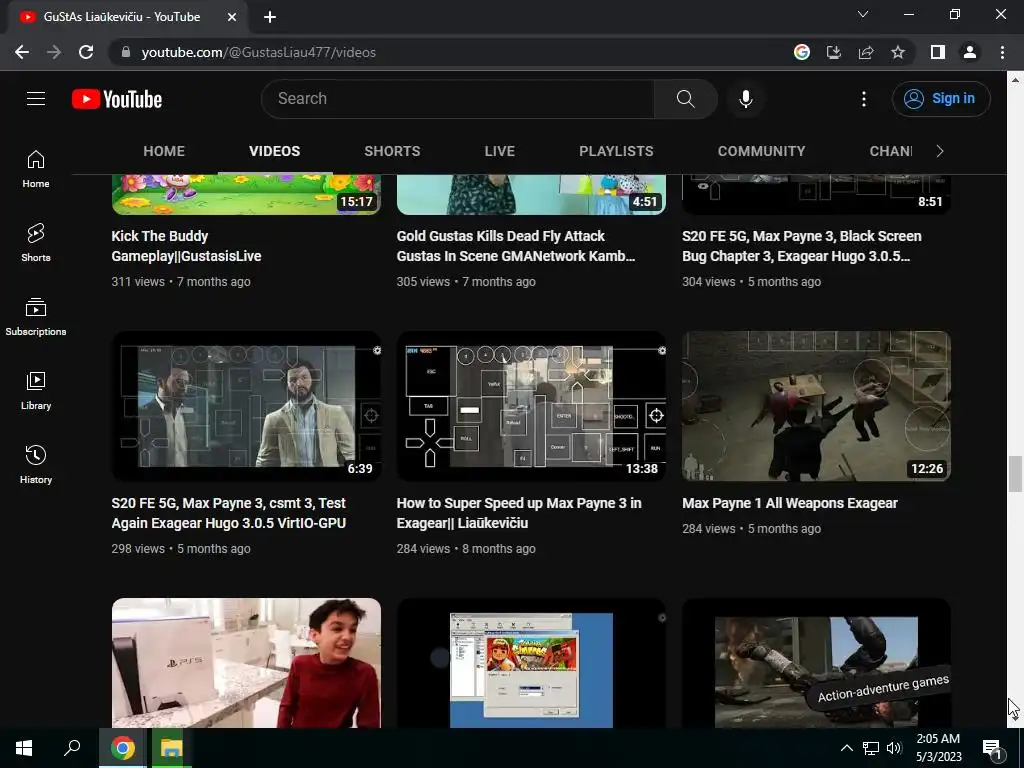Open S20 FE 5G Black Screen Bug title
1024x768 pixels.
tap(801, 246)
